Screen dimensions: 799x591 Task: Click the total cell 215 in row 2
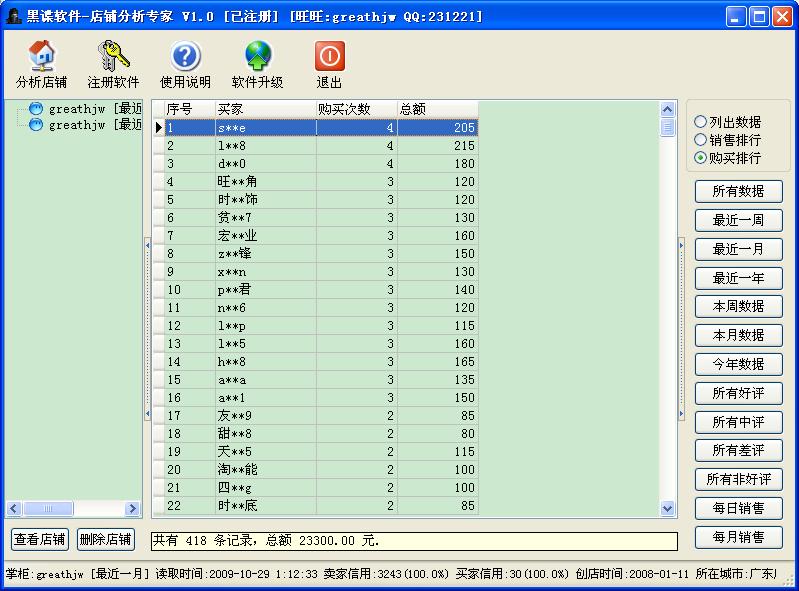tap(438, 146)
